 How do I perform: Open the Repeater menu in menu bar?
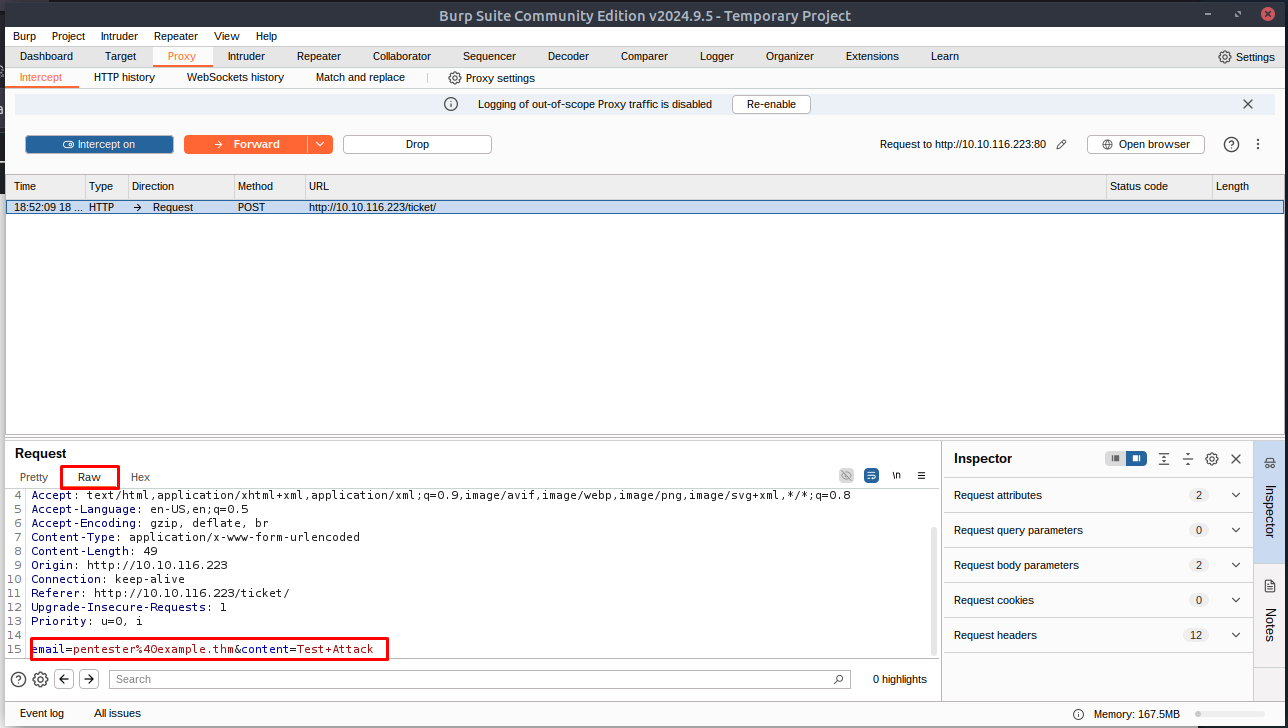[176, 36]
